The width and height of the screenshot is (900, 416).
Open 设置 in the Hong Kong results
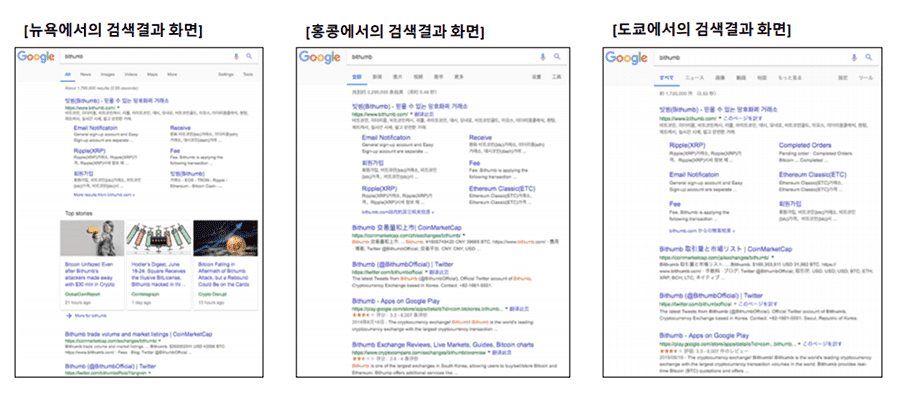point(536,76)
